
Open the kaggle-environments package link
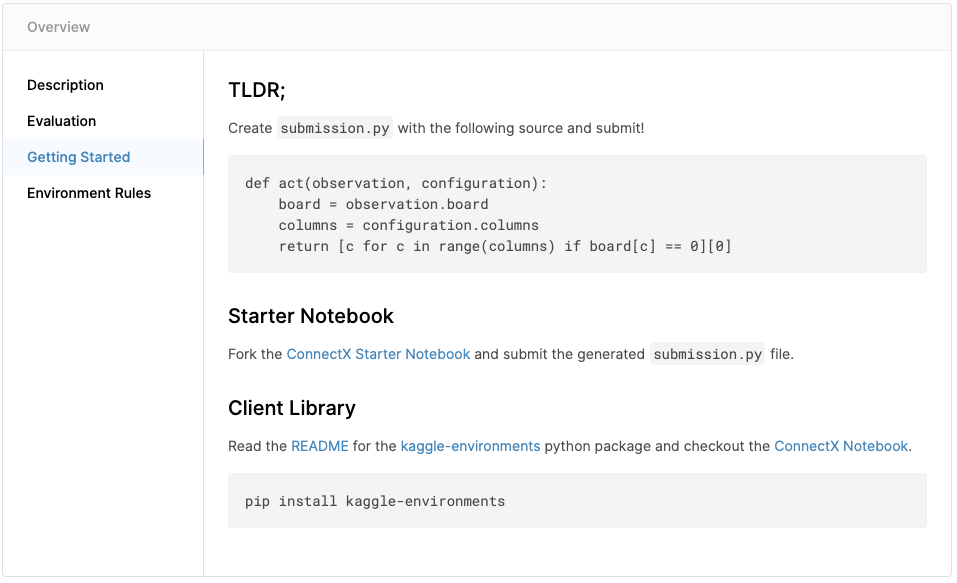[470, 446]
